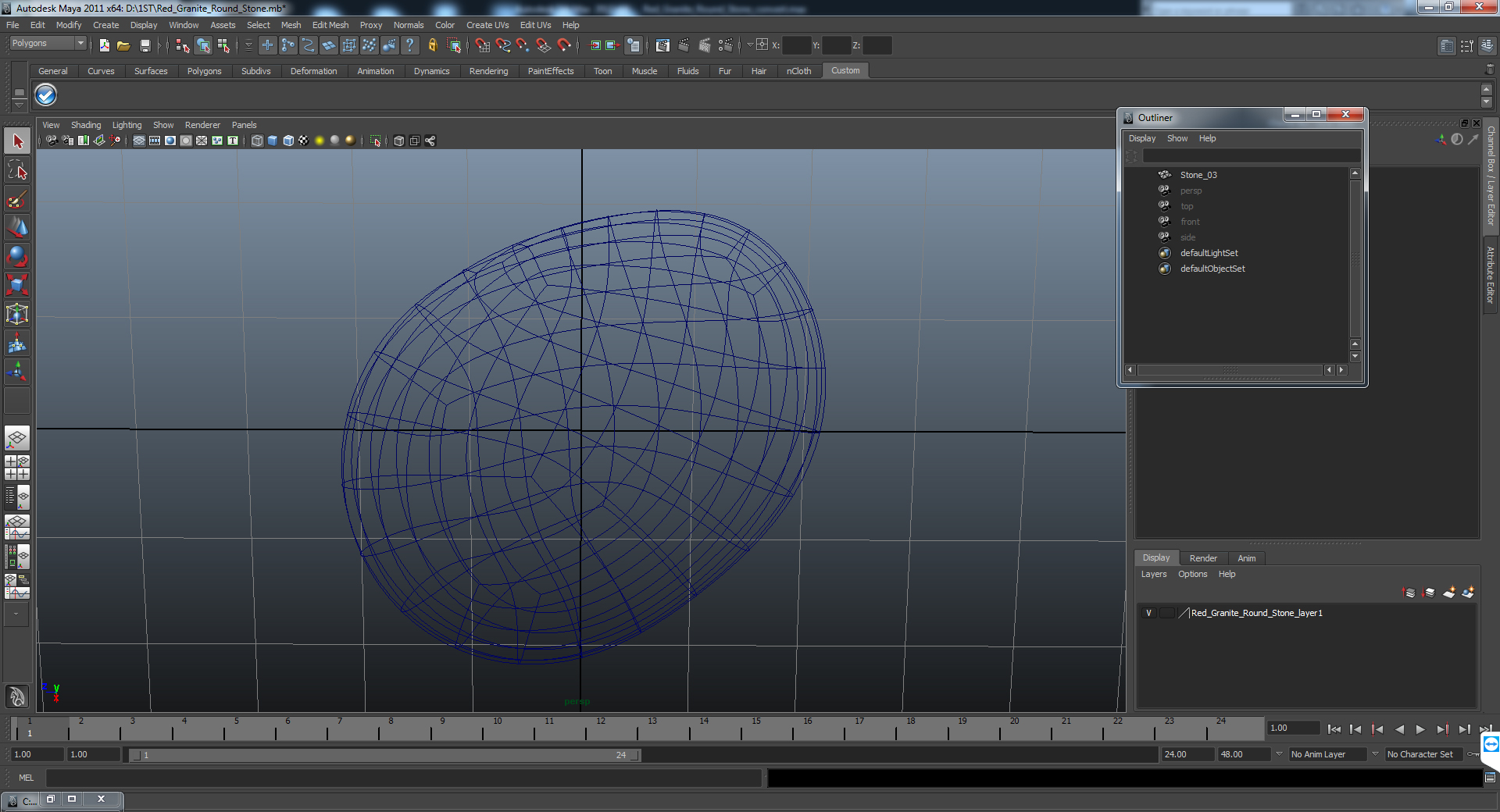Viewport: 1500px width, 812px height.
Task: Activate the Lasso Select tool
Action: (17, 170)
